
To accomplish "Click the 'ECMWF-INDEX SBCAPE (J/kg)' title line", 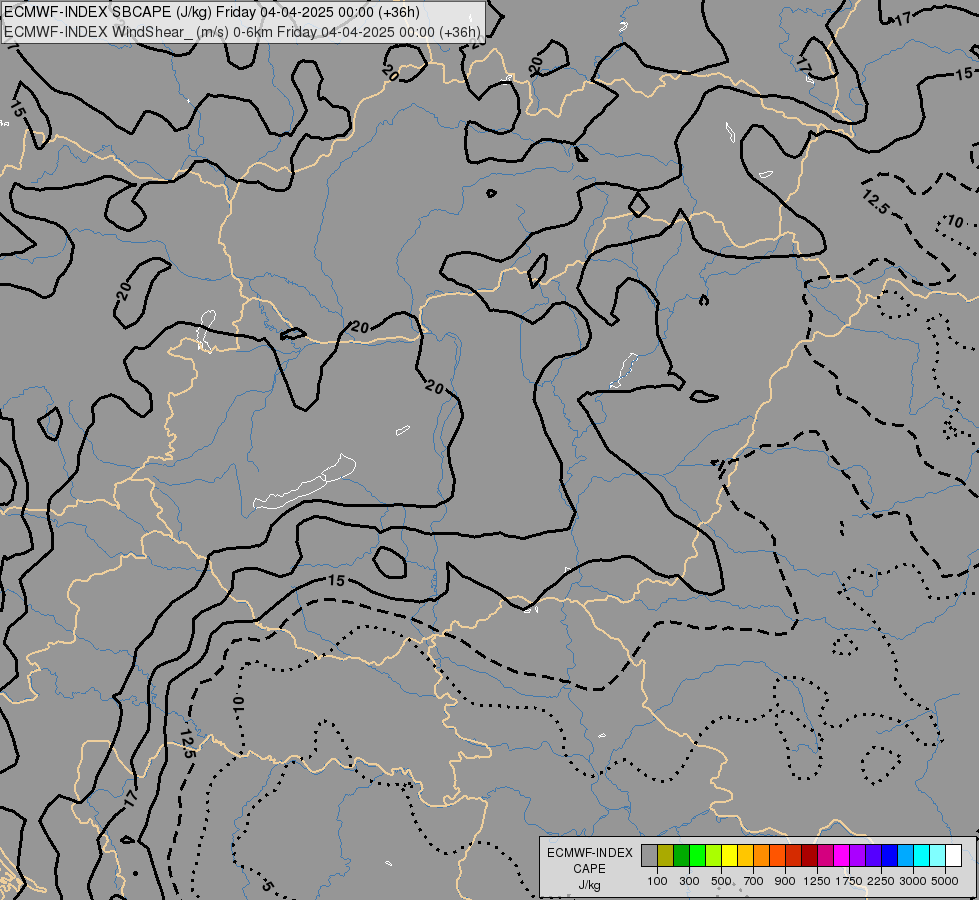I will [212, 12].
